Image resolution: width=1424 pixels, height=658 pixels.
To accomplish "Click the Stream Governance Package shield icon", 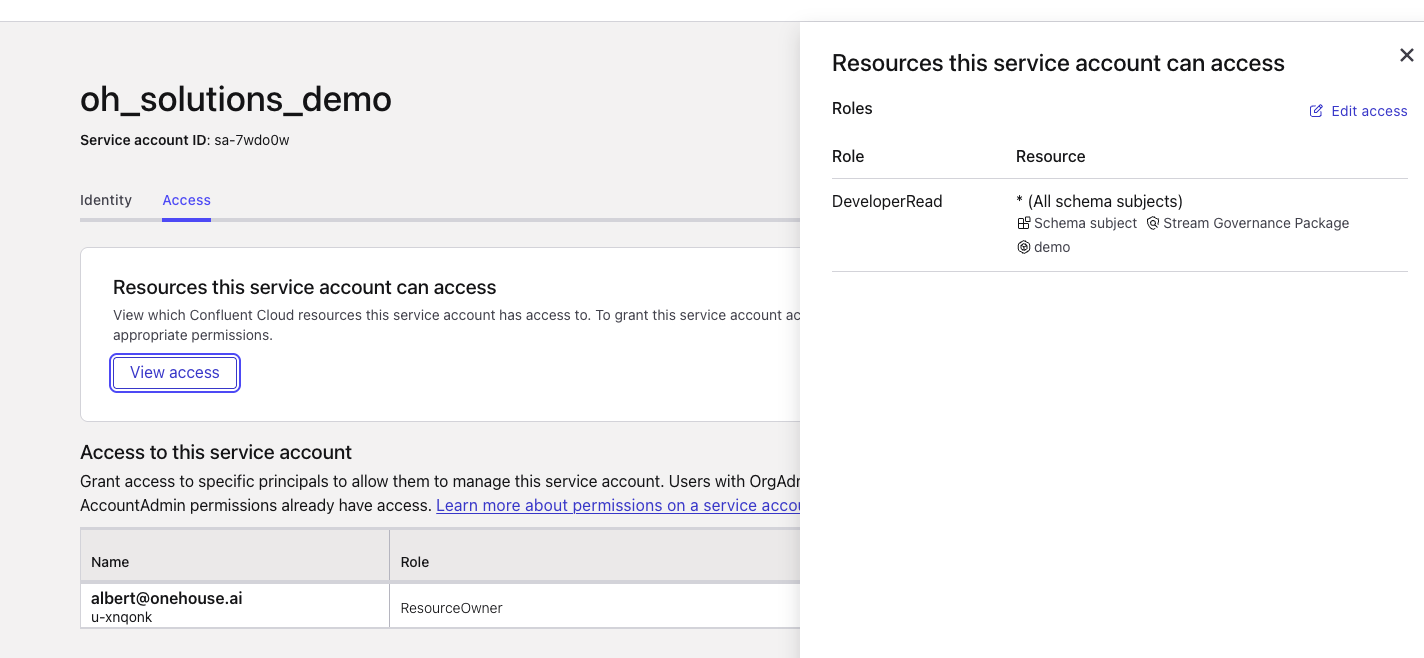I will 1153,223.
